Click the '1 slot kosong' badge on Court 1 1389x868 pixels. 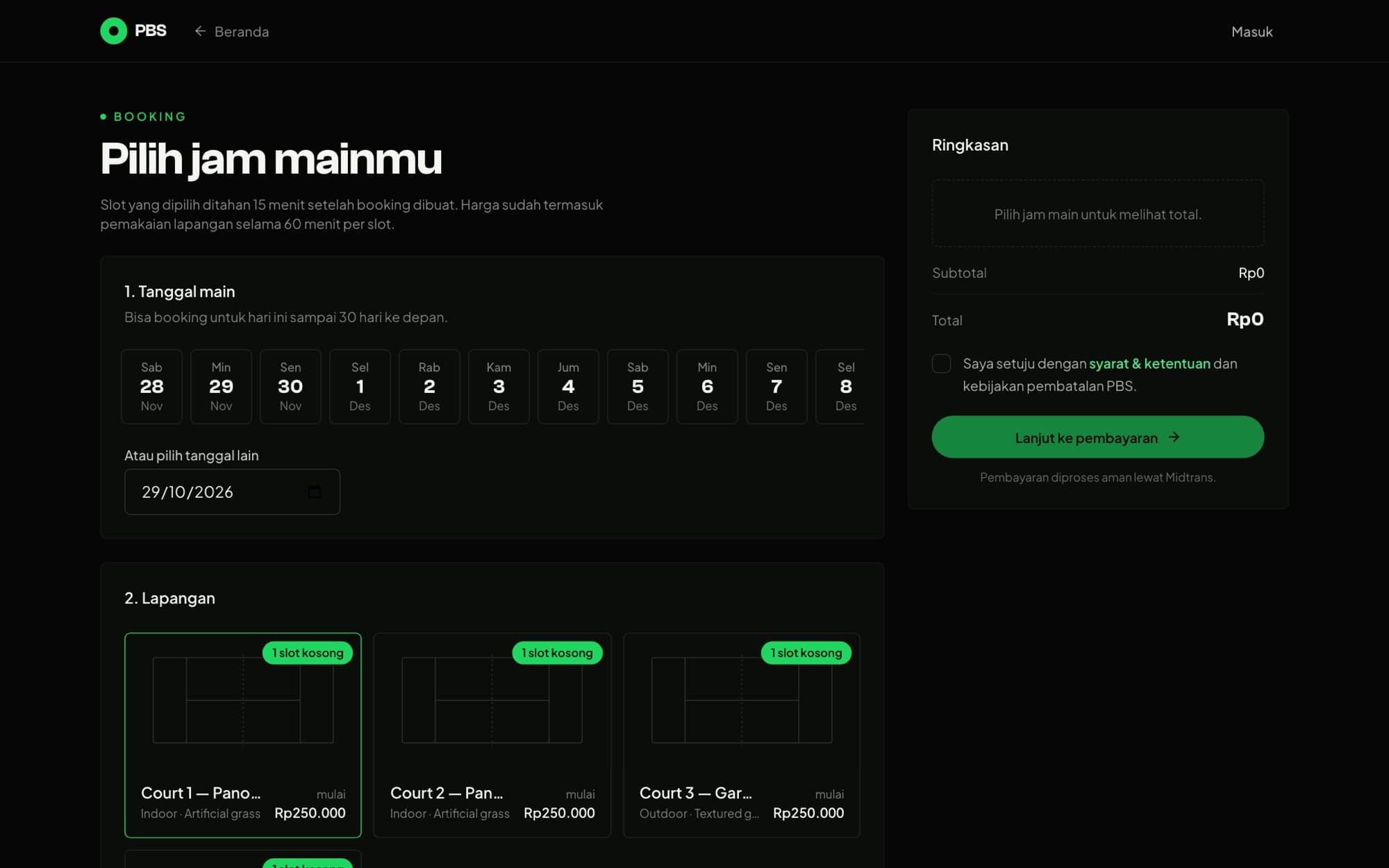pos(308,653)
